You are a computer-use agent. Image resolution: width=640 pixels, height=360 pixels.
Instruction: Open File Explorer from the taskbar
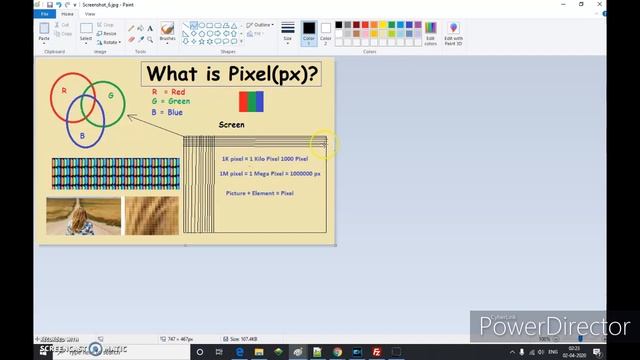coord(259,352)
